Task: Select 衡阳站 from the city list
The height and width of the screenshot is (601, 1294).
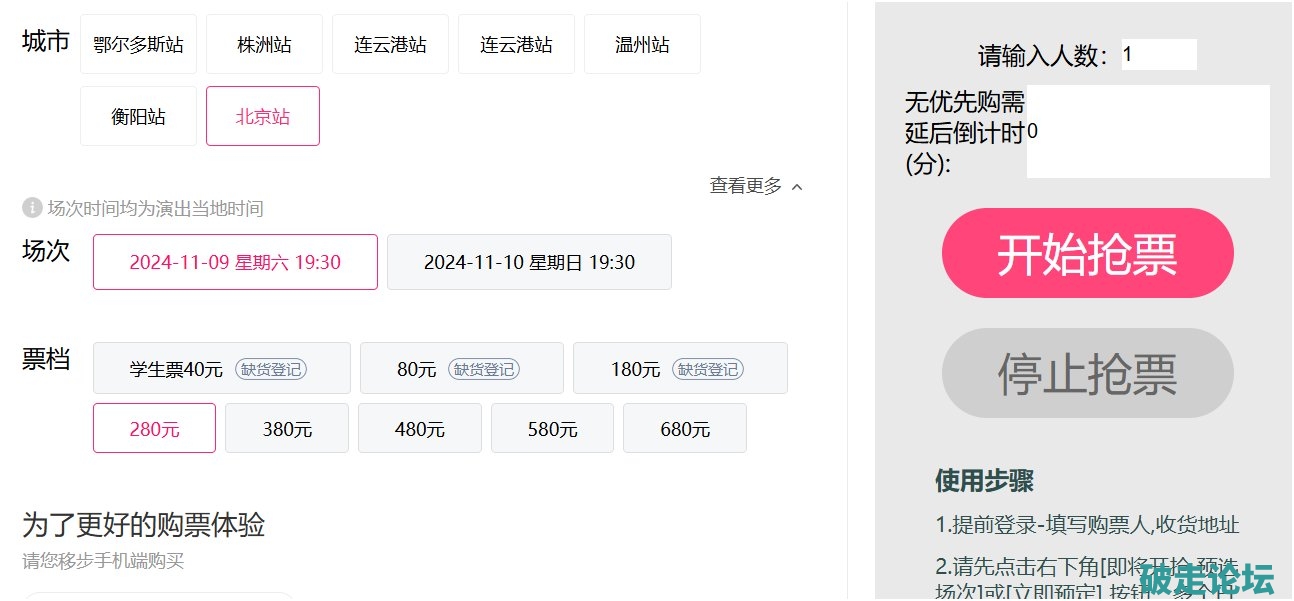Action: click(x=138, y=116)
